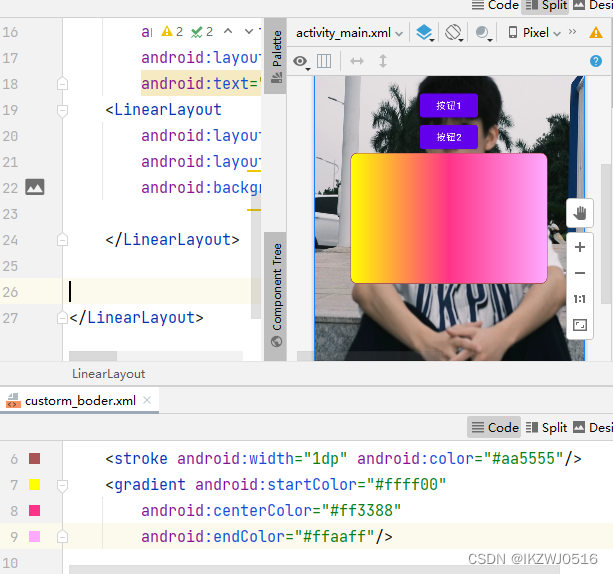Viewport: 613px width, 574px height.
Task: Open the yellow #ffff00 color swatch
Action: (x=35, y=485)
